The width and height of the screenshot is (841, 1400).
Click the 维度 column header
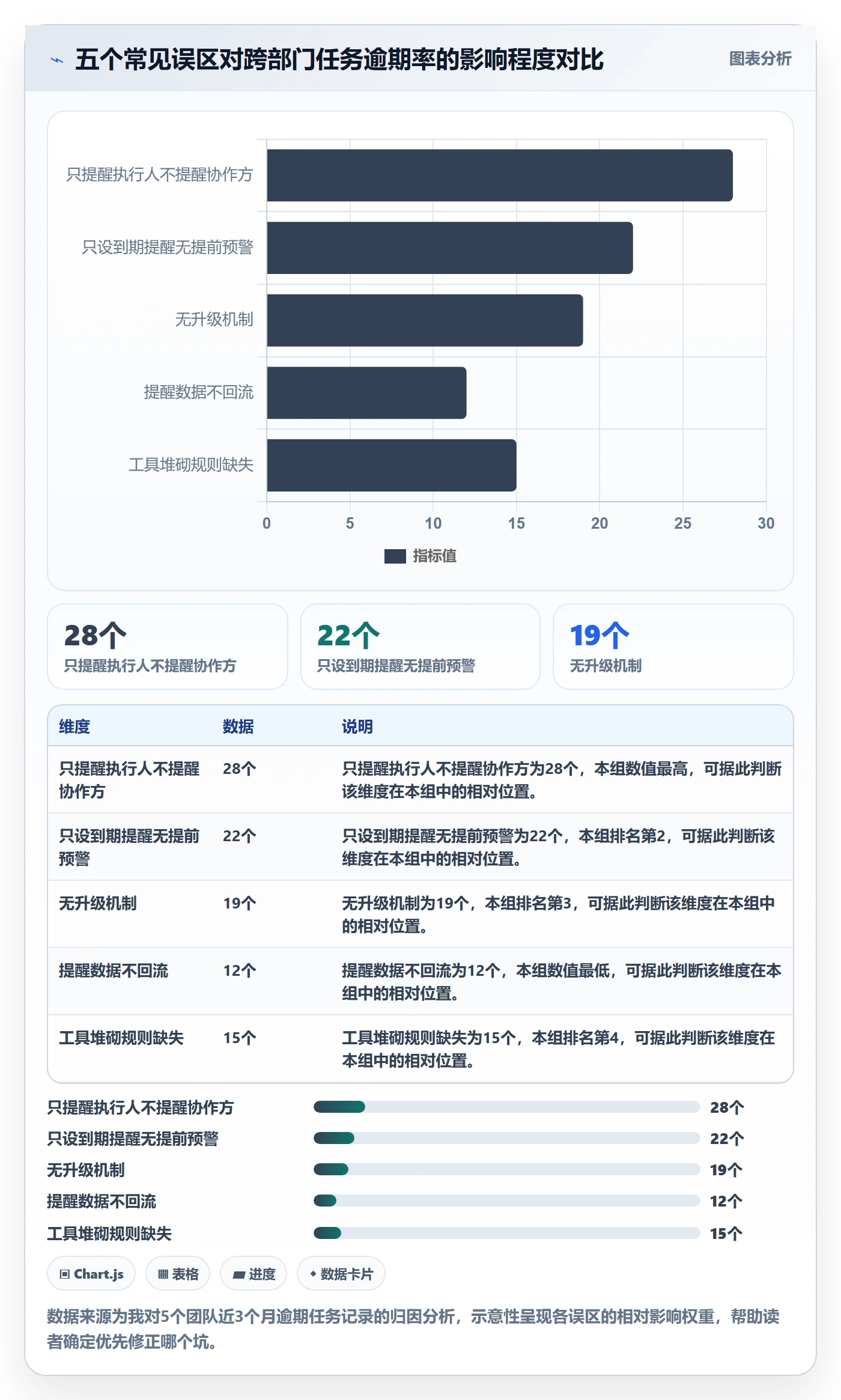click(74, 726)
